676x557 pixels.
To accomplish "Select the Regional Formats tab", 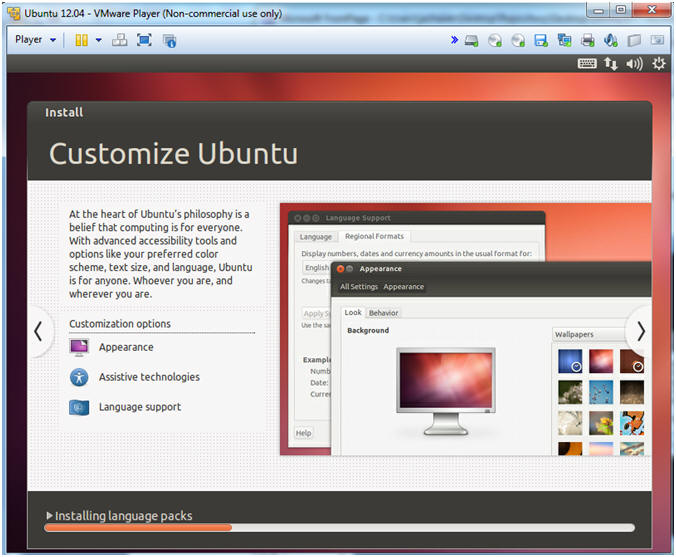I will click(x=374, y=236).
